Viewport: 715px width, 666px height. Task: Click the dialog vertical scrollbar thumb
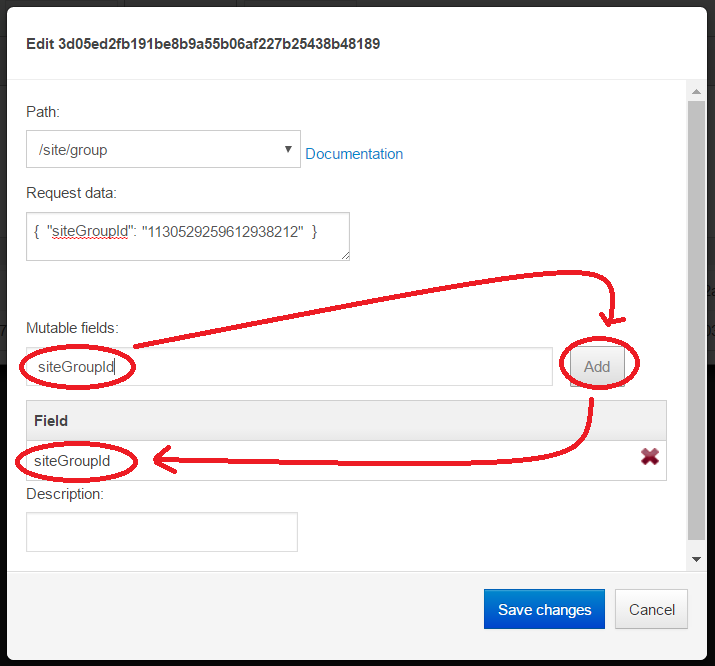point(696,320)
